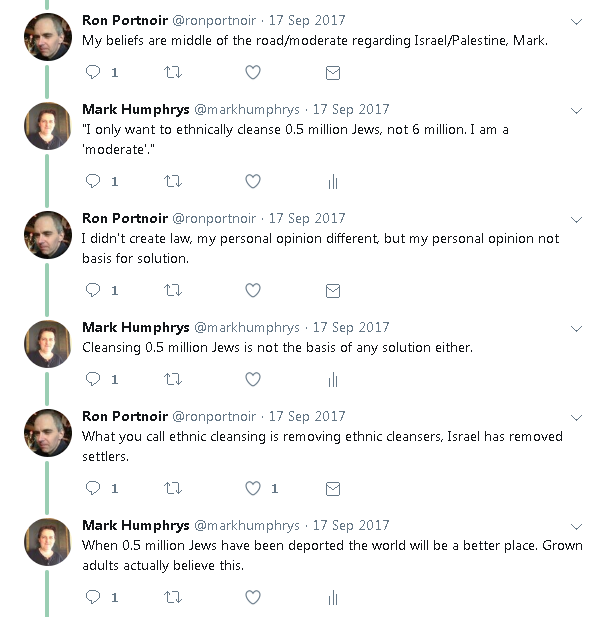View analytics for Mark's 'I am a moderate' tweet
Viewport: 612px width, 617px height.
click(x=333, y=182)
